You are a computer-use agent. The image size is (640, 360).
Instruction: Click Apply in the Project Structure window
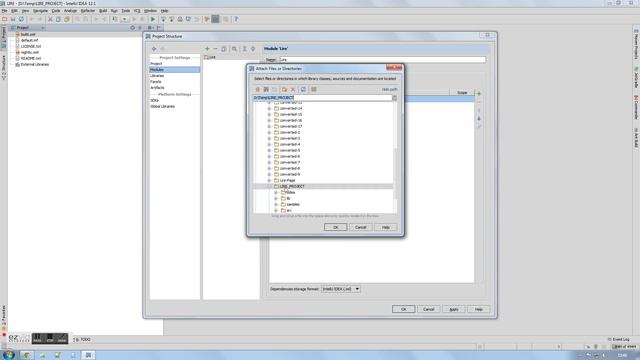pos(453,309)
